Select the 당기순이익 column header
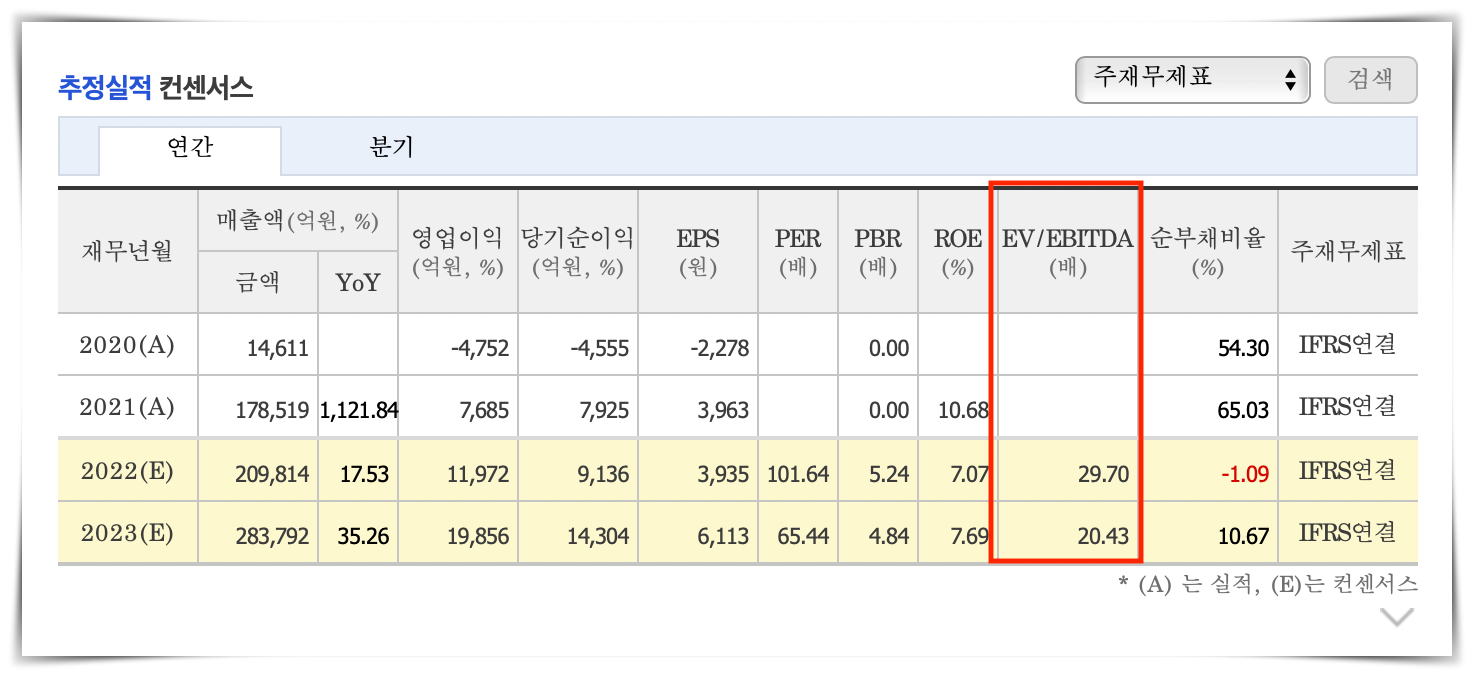1474x678 pixels. click(x=577, y=252)
